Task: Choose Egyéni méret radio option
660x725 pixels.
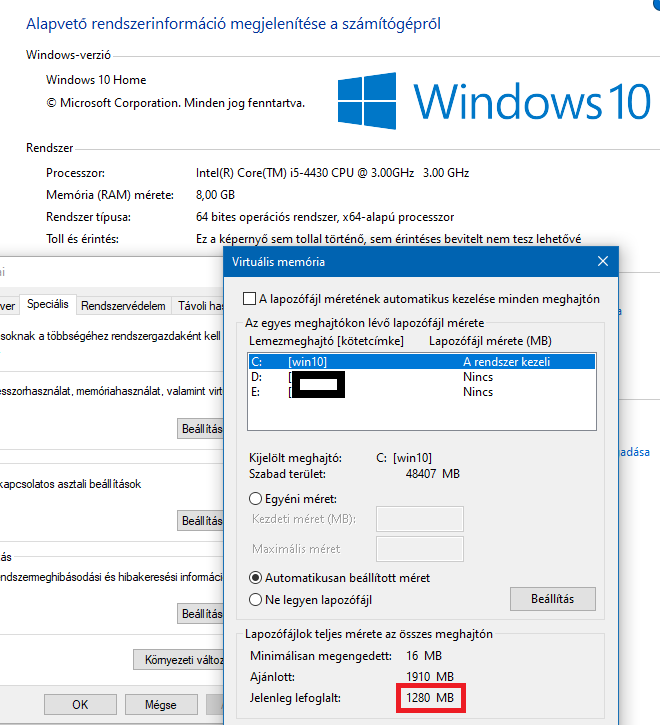Action: click(x=255, y=499)
